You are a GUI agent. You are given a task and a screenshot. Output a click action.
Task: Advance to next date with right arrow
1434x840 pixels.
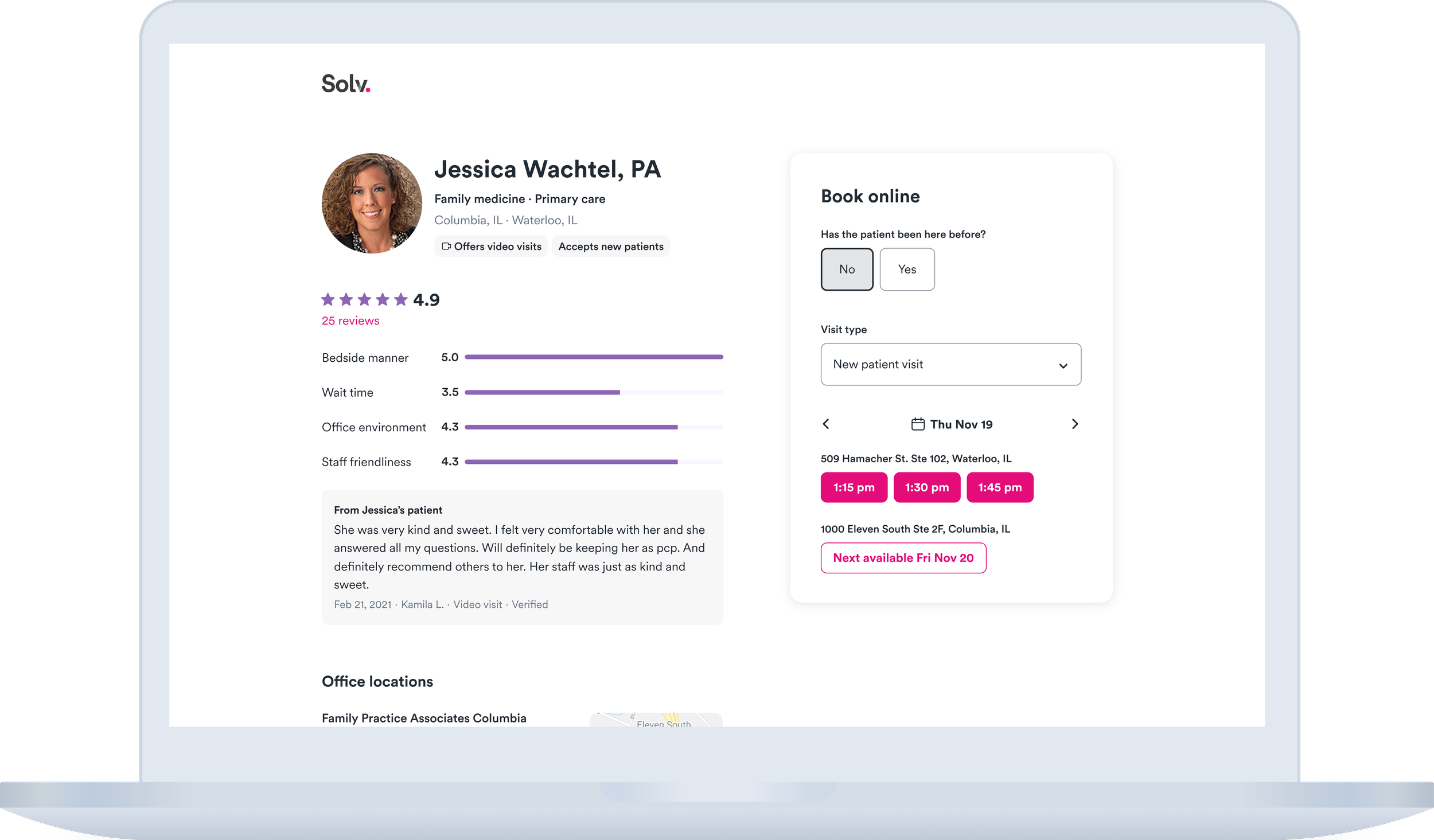coord(1074,424)
